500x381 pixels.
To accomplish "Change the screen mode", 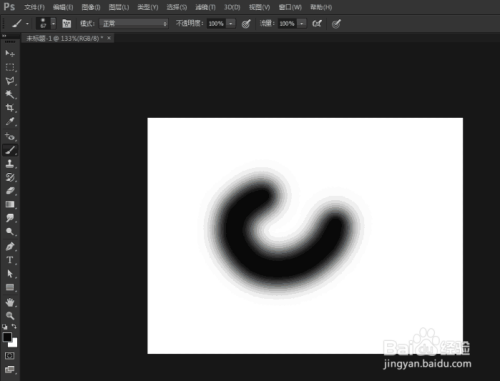I will pos(10,369).
